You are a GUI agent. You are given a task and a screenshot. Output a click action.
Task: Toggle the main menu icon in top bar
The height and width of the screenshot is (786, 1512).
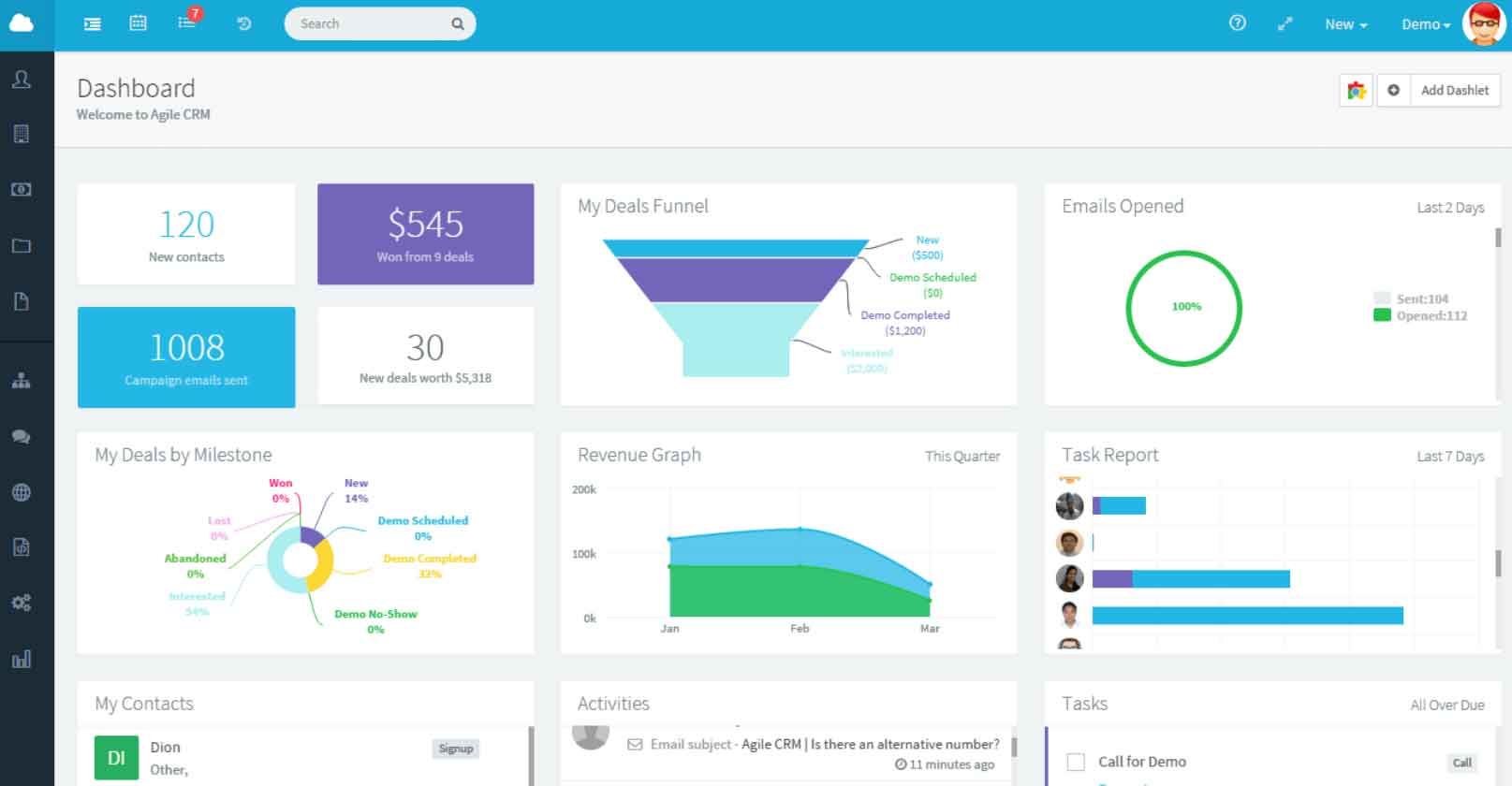point(92,23)
